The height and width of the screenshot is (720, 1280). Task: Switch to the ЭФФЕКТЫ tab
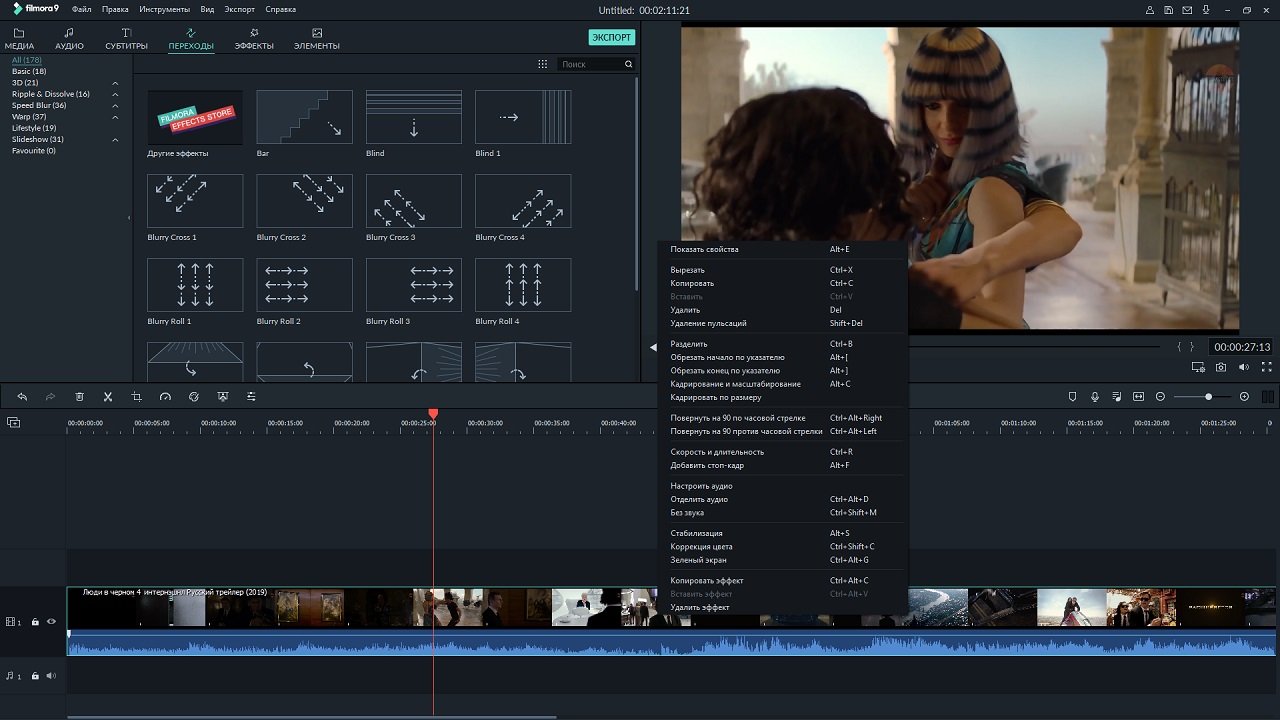[254, 39]
